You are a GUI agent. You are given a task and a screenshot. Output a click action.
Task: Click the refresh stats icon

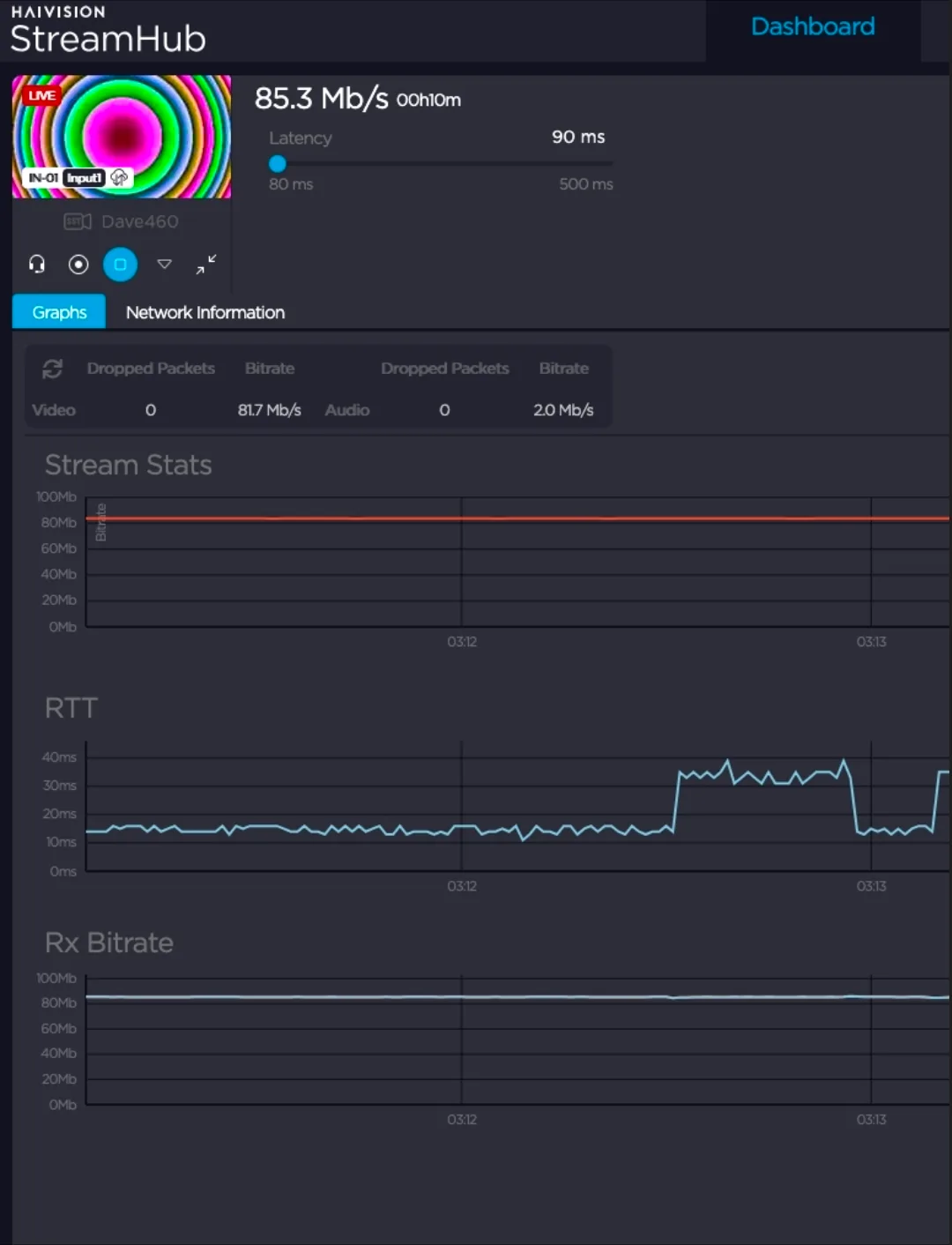[53, 369]
